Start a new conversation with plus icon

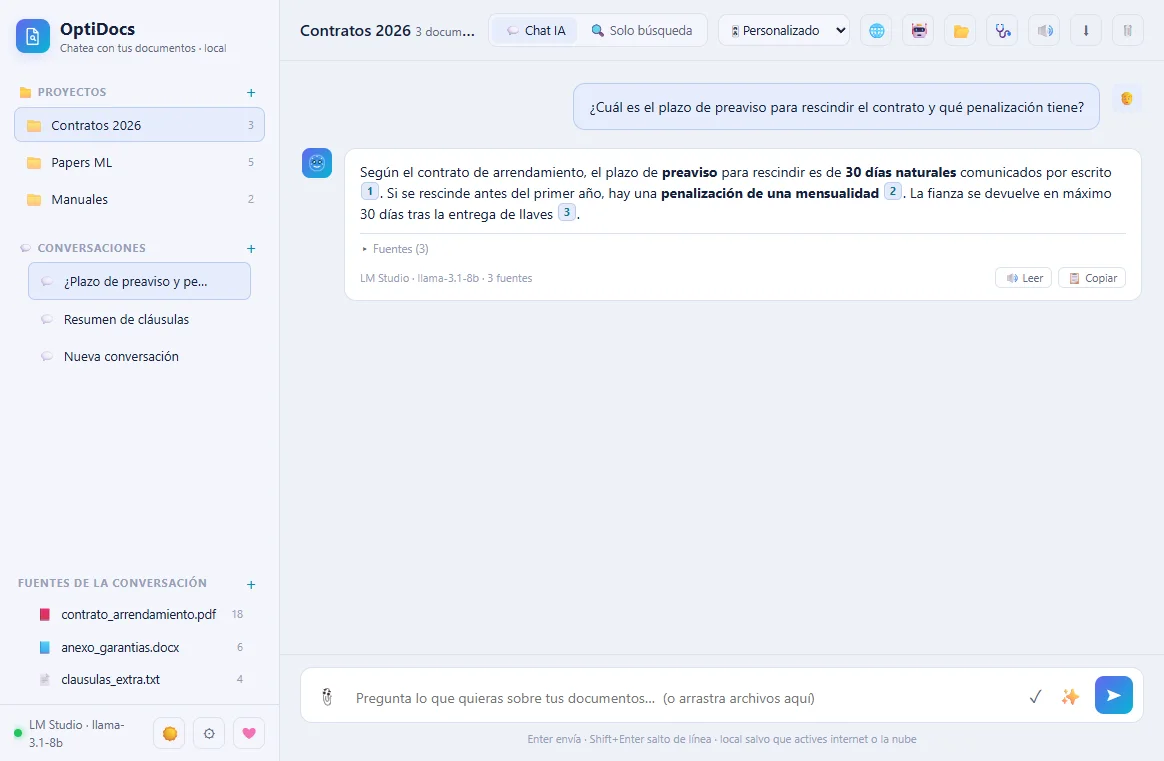251,249
